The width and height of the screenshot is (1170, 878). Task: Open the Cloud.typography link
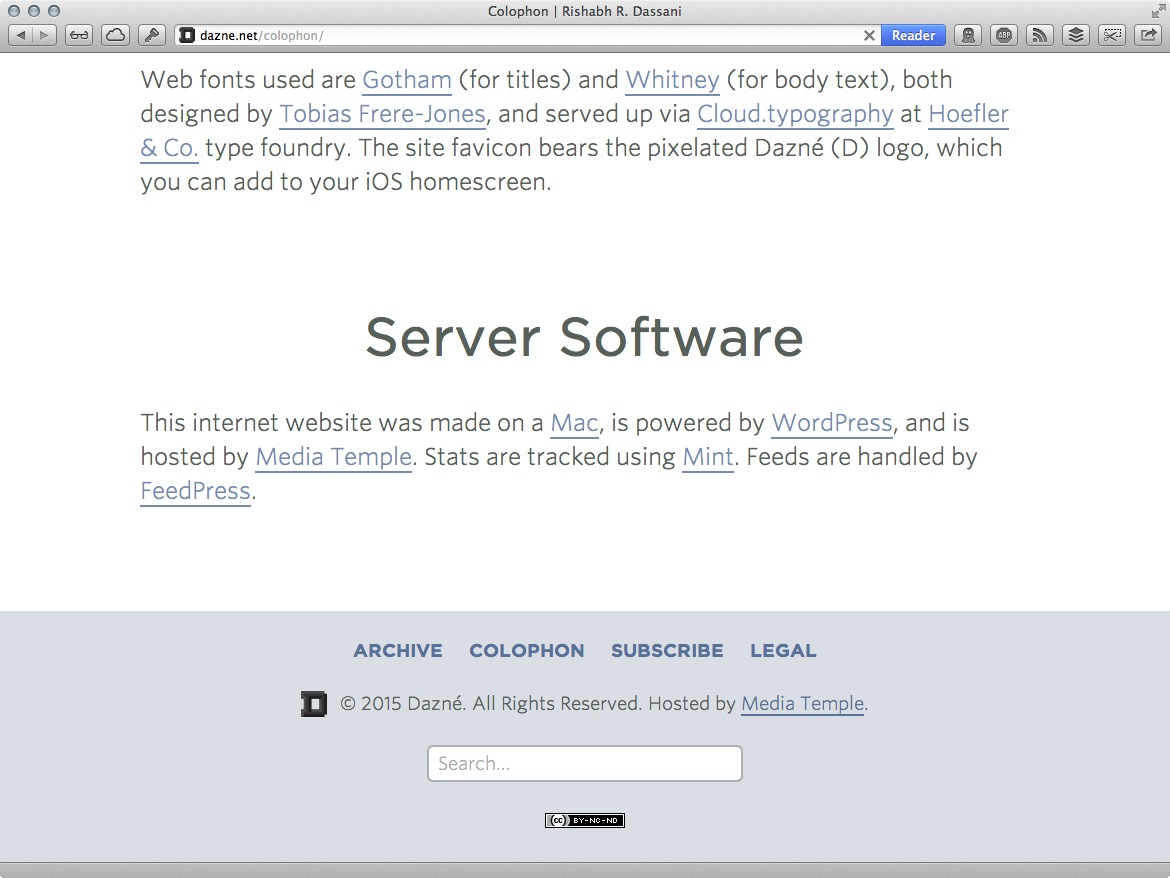(795, 113)
